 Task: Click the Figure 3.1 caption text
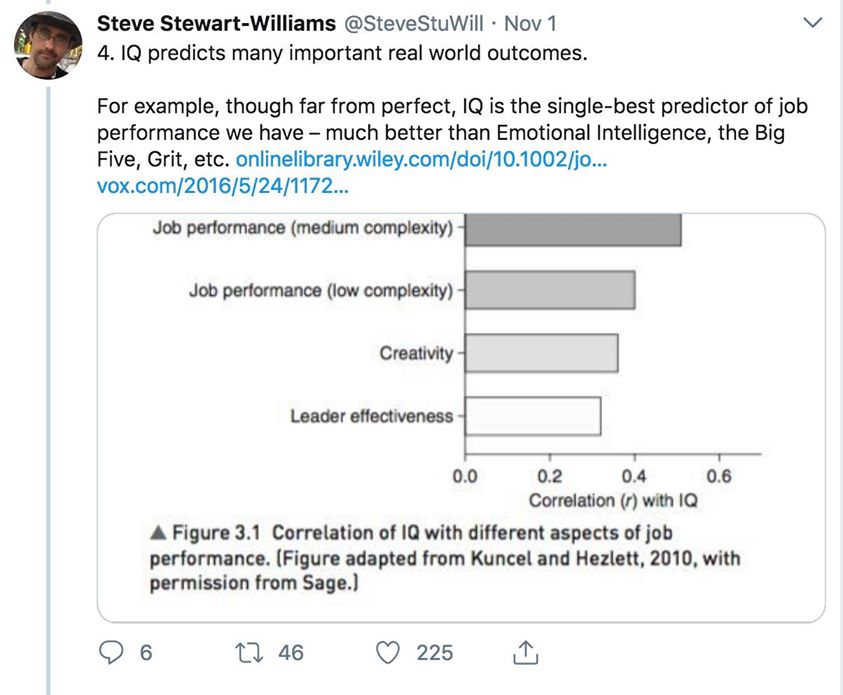(x=445, y=558)
